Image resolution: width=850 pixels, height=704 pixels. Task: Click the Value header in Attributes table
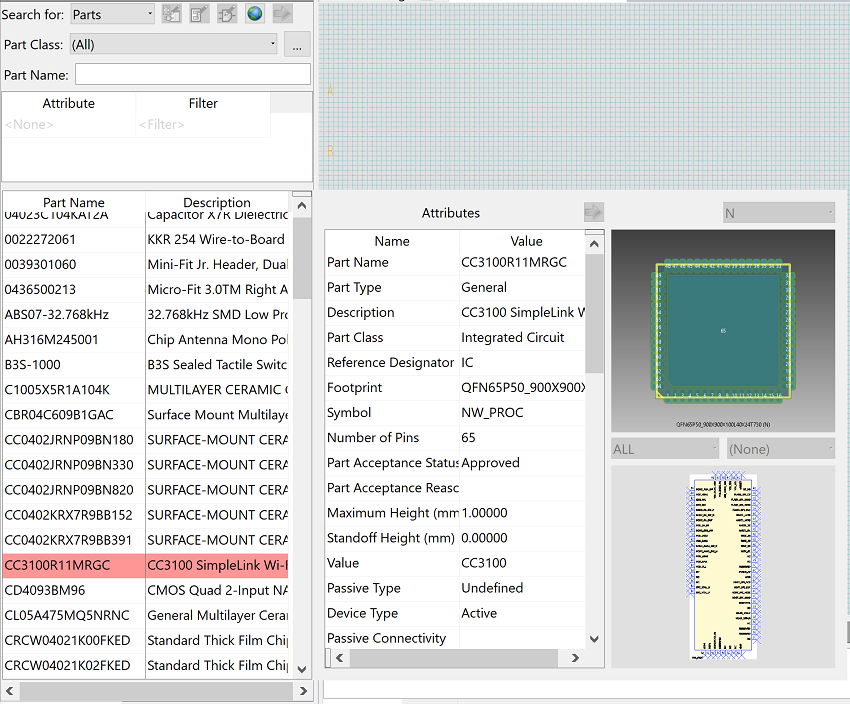click(x=526, y=241)
